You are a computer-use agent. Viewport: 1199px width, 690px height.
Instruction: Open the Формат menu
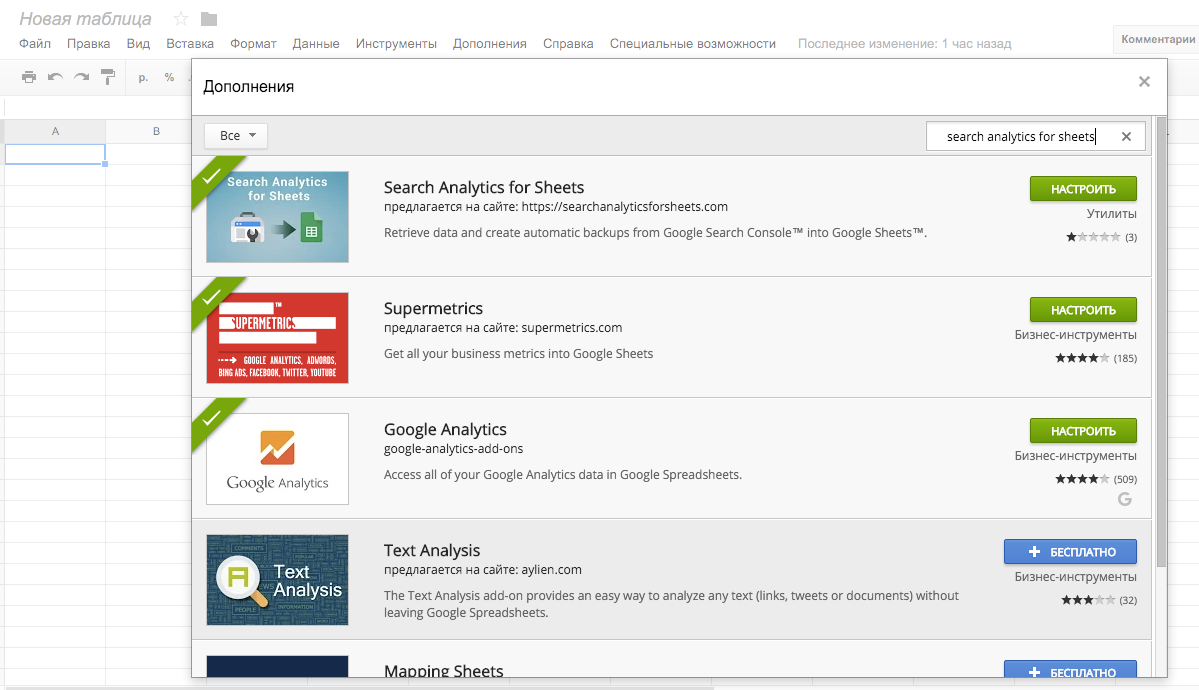coord(253,44)
